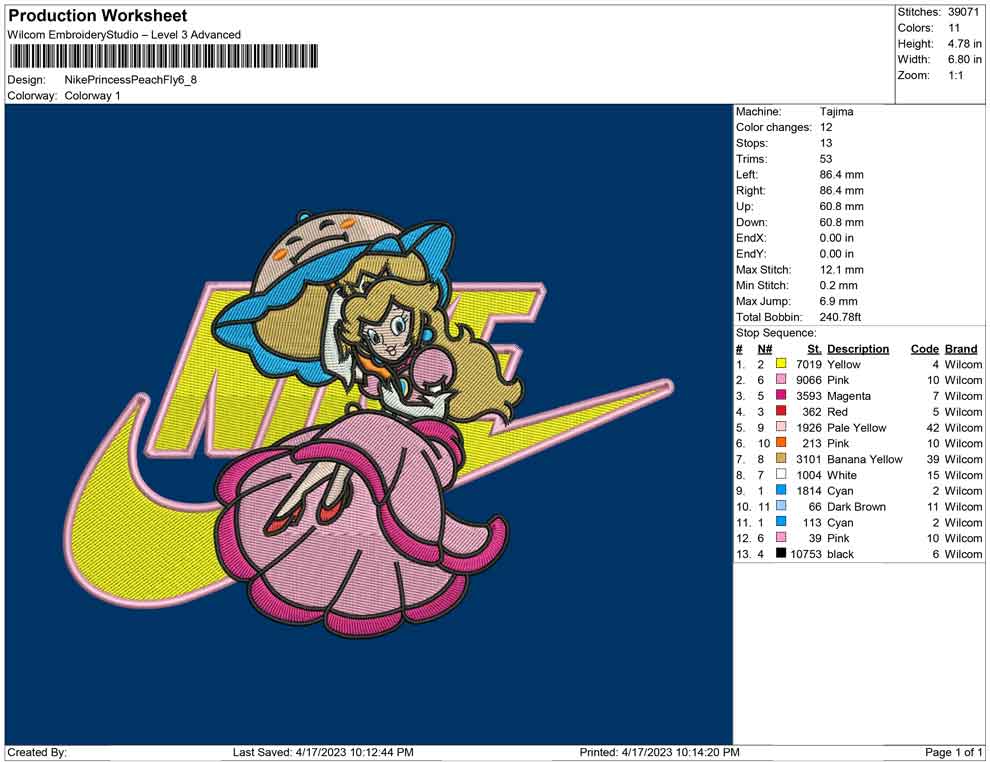
Task: Click the Code column header
Action: coord(924,349)
